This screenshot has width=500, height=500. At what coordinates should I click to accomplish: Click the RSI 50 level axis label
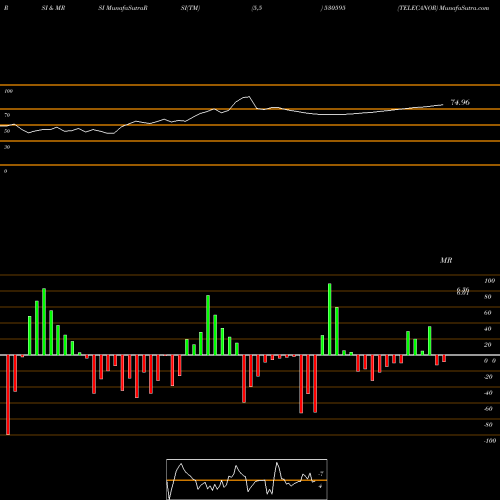tap(7, 131)
